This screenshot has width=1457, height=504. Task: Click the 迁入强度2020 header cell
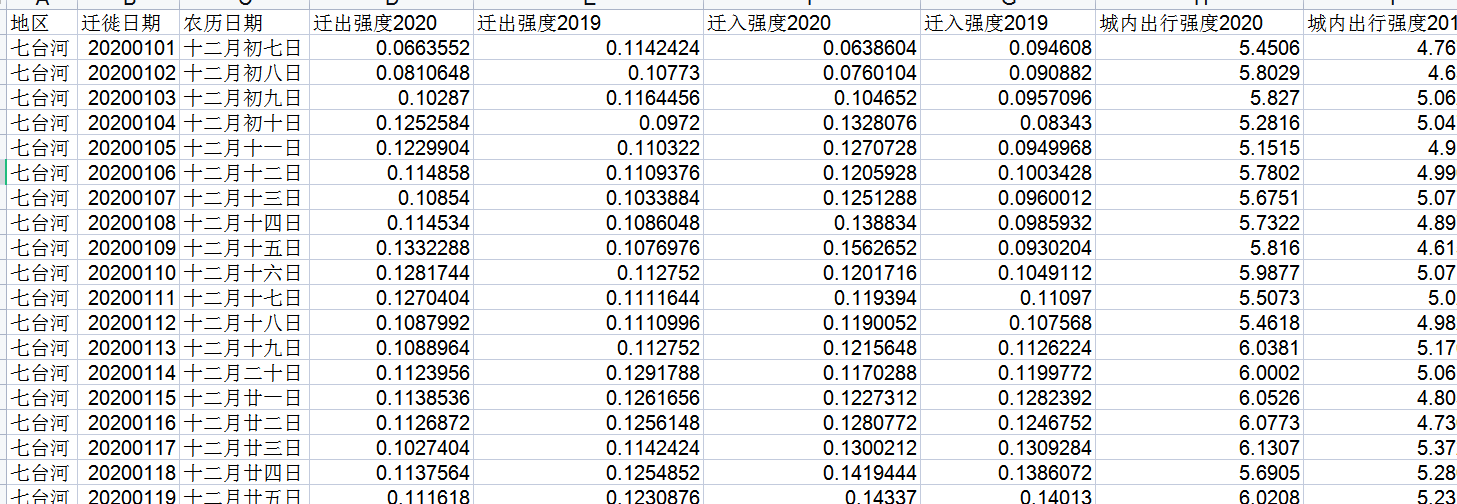tap(812, 23)
